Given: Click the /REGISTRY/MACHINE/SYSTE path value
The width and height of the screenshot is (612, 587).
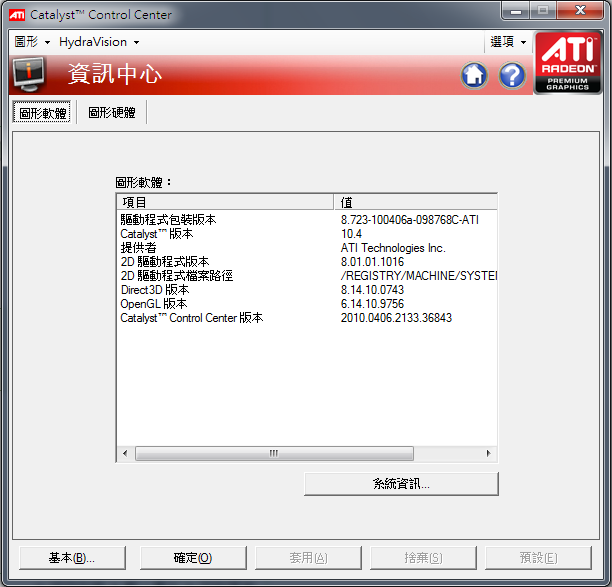Looking at the screenshot, I should [419, 276].
